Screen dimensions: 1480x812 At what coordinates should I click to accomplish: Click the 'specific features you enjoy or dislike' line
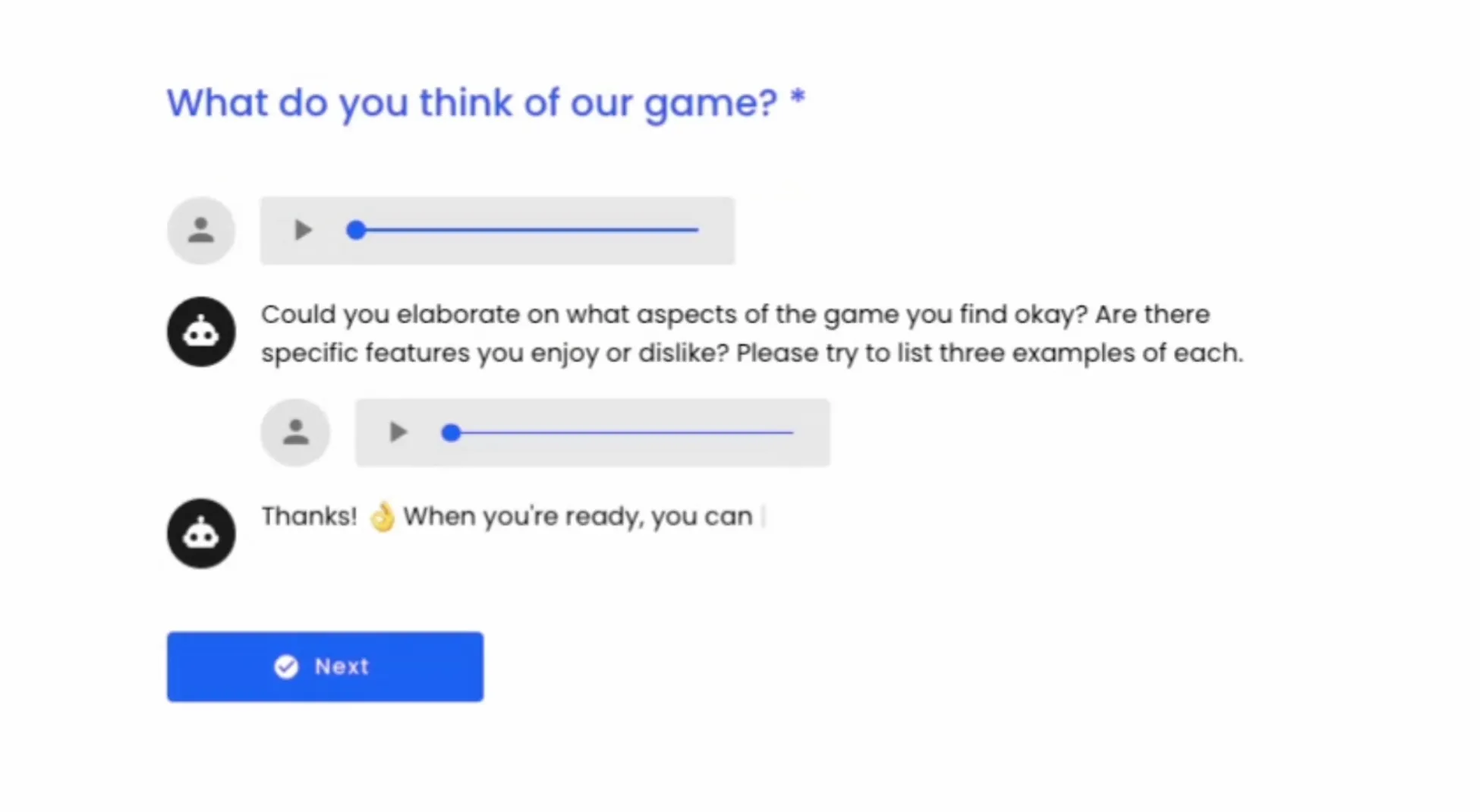(x=752, y=353)
